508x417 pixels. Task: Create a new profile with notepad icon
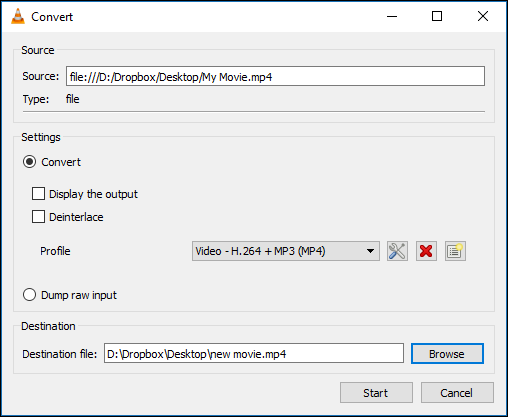pyautogui.click(x=455, y=251)
